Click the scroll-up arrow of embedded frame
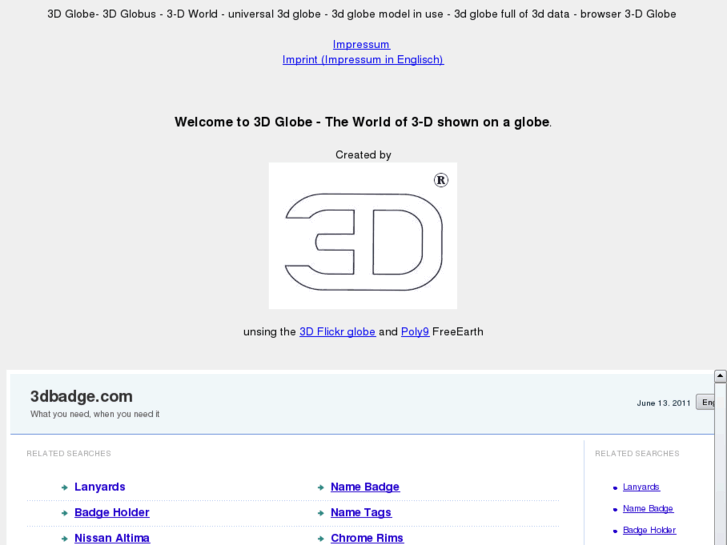 (x=720, y=376)
